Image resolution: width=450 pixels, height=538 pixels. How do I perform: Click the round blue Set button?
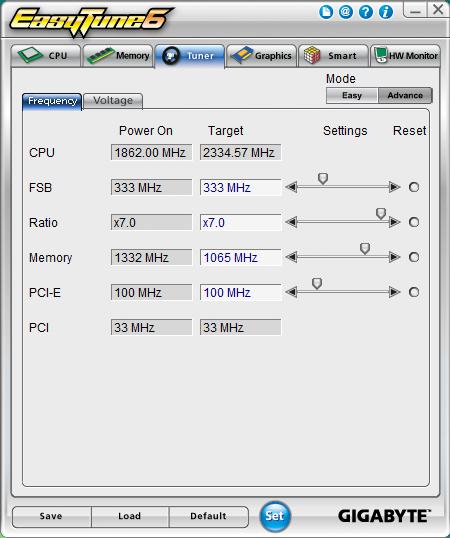275,516
